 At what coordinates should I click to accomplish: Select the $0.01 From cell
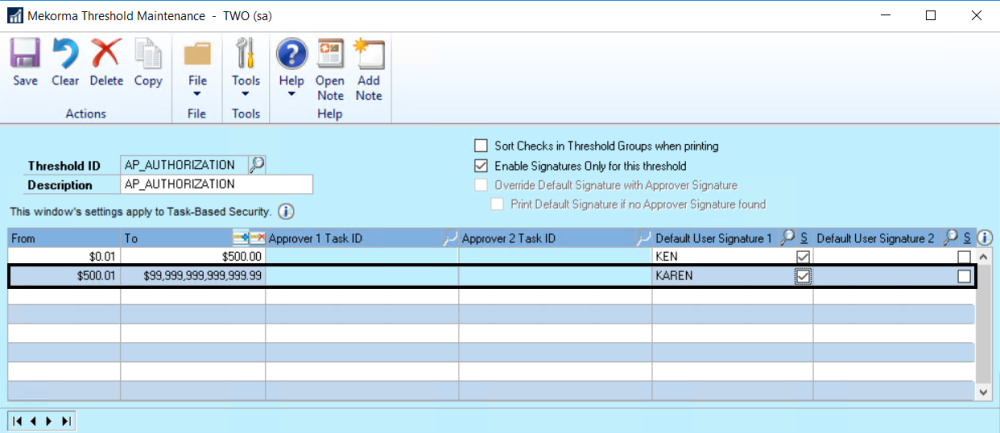(x=64, y=257)
